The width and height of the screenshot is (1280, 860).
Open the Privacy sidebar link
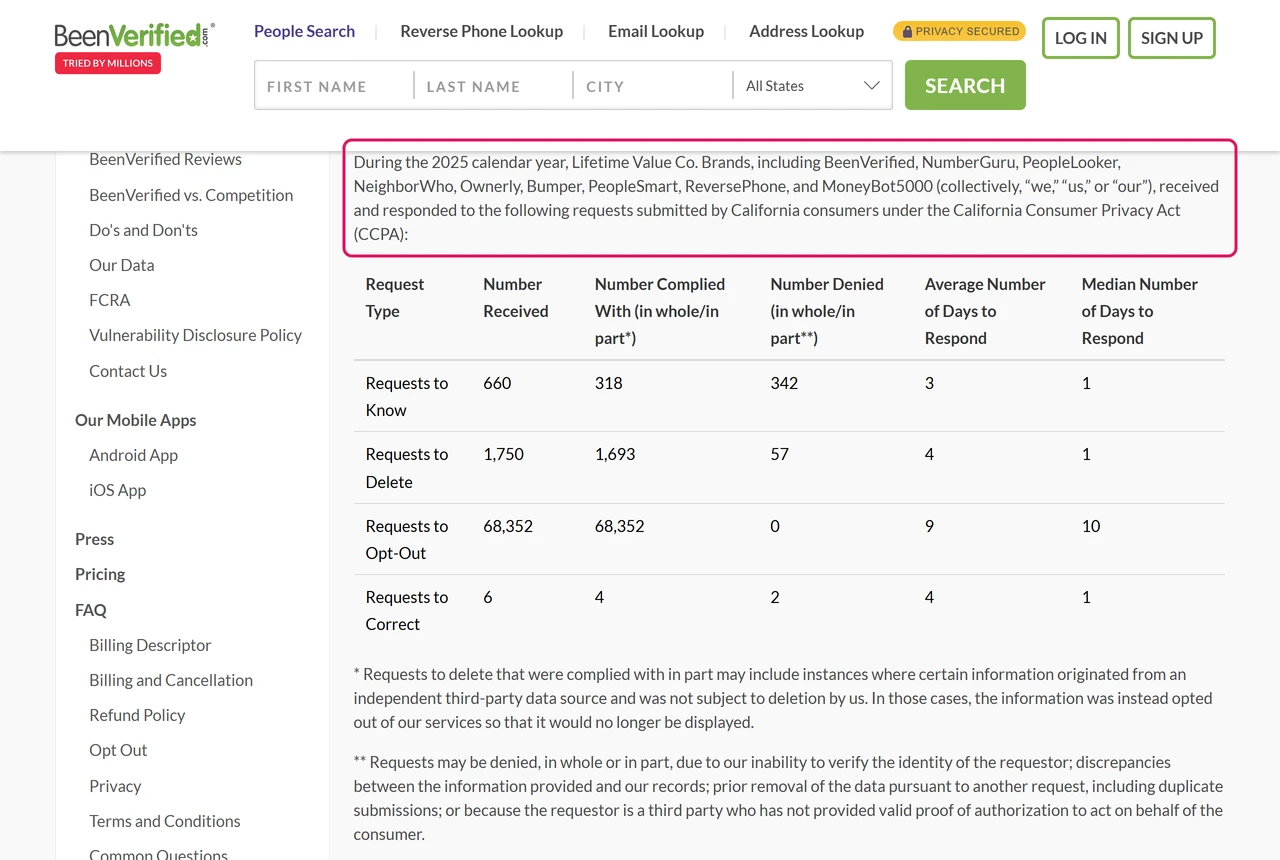click(x=115, y=786)
